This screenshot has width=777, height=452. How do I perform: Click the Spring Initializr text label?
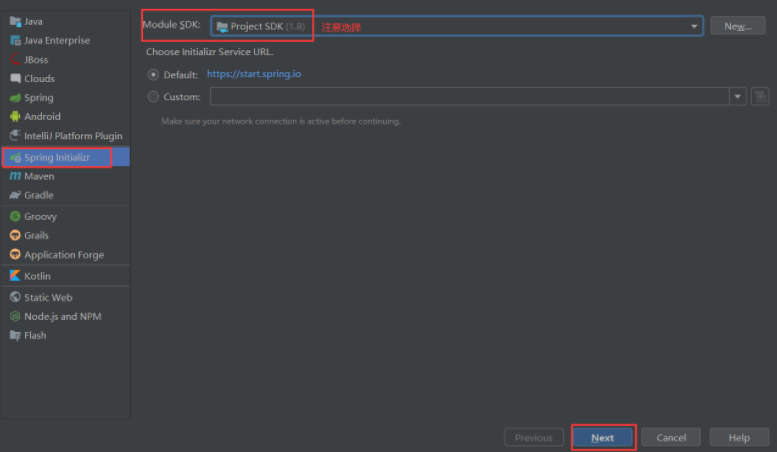57,158
